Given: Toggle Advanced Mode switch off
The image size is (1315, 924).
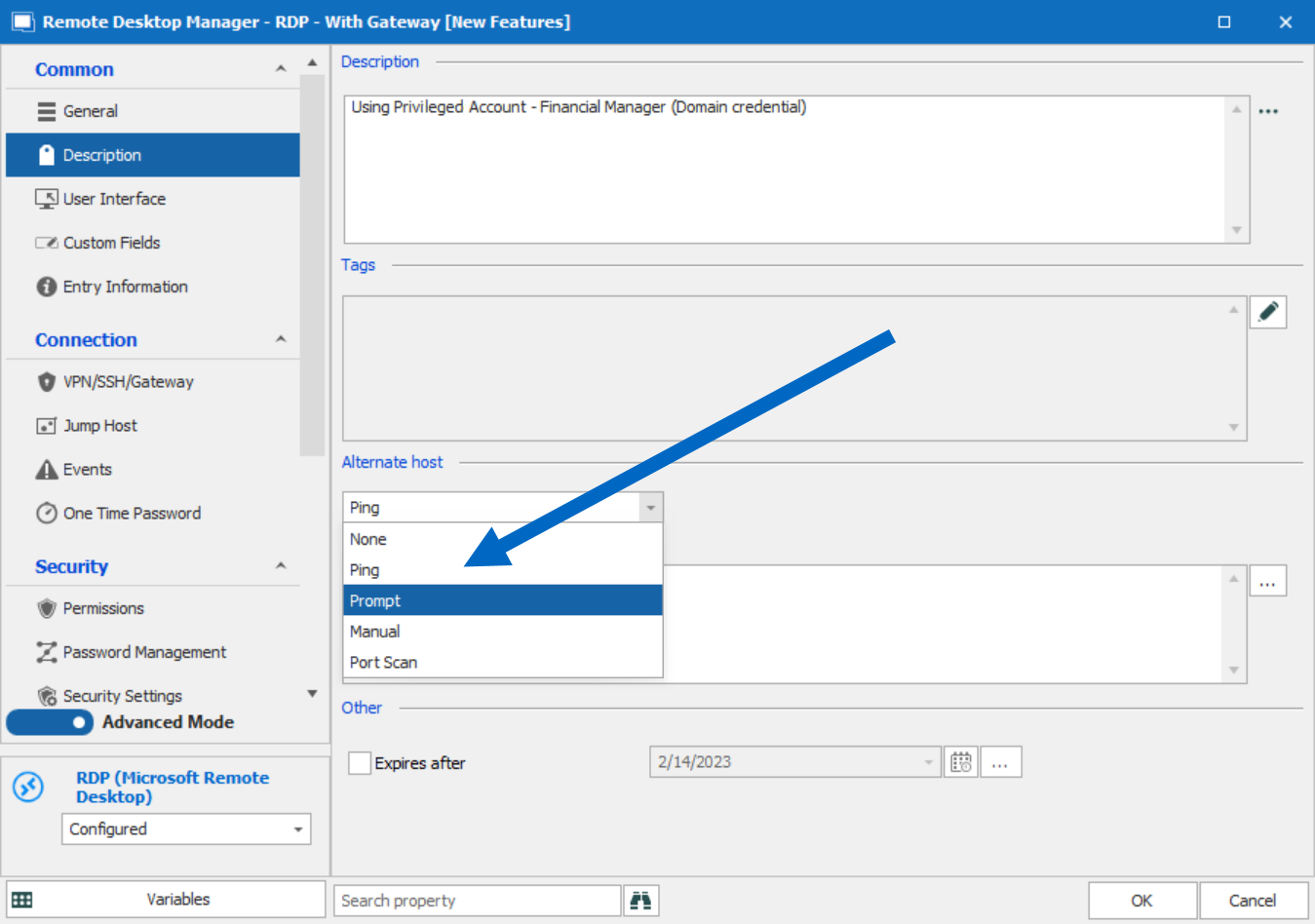Looking at the screenshot, I should [x=51, y=722].
